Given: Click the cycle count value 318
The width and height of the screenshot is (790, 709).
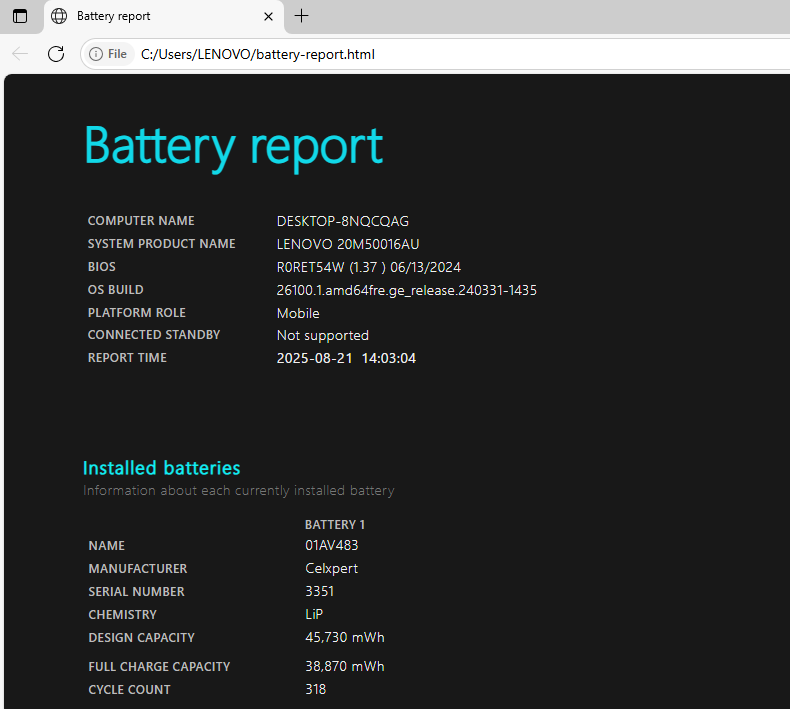Looking at the screenshot, I should (315, 690).
